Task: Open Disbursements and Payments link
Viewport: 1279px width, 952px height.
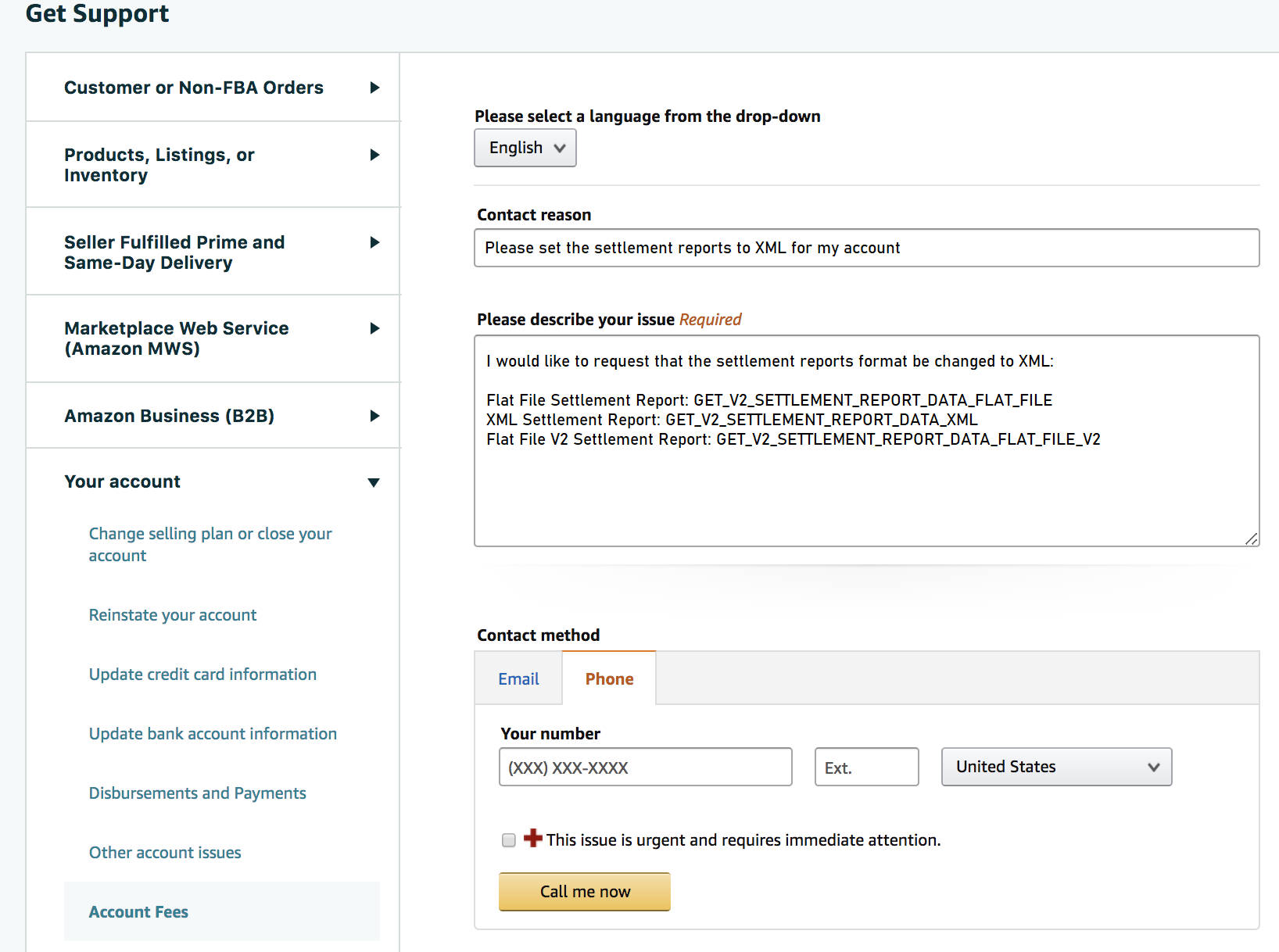Action: pyautogui.click(x=197, y=793)
